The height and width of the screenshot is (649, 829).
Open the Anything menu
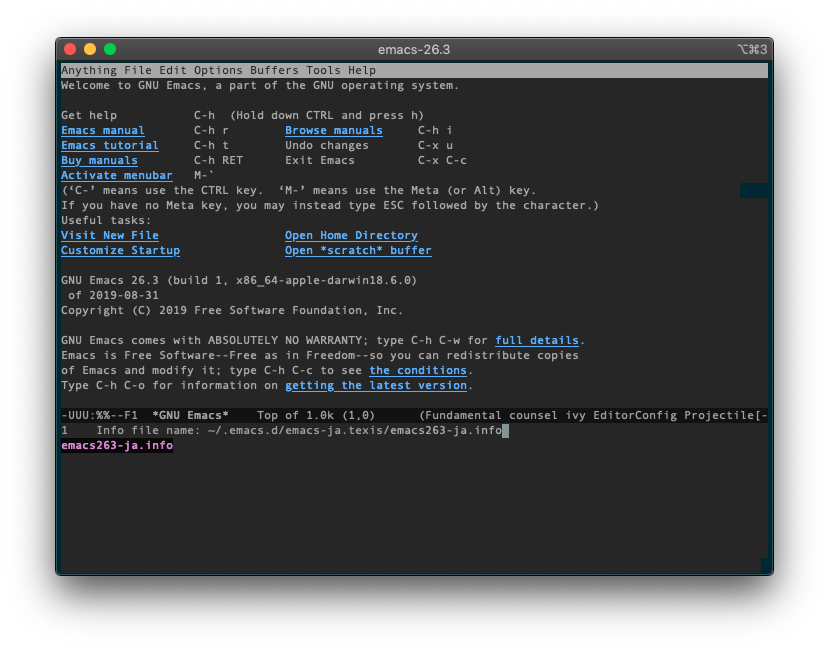click(x=89, y=70)
